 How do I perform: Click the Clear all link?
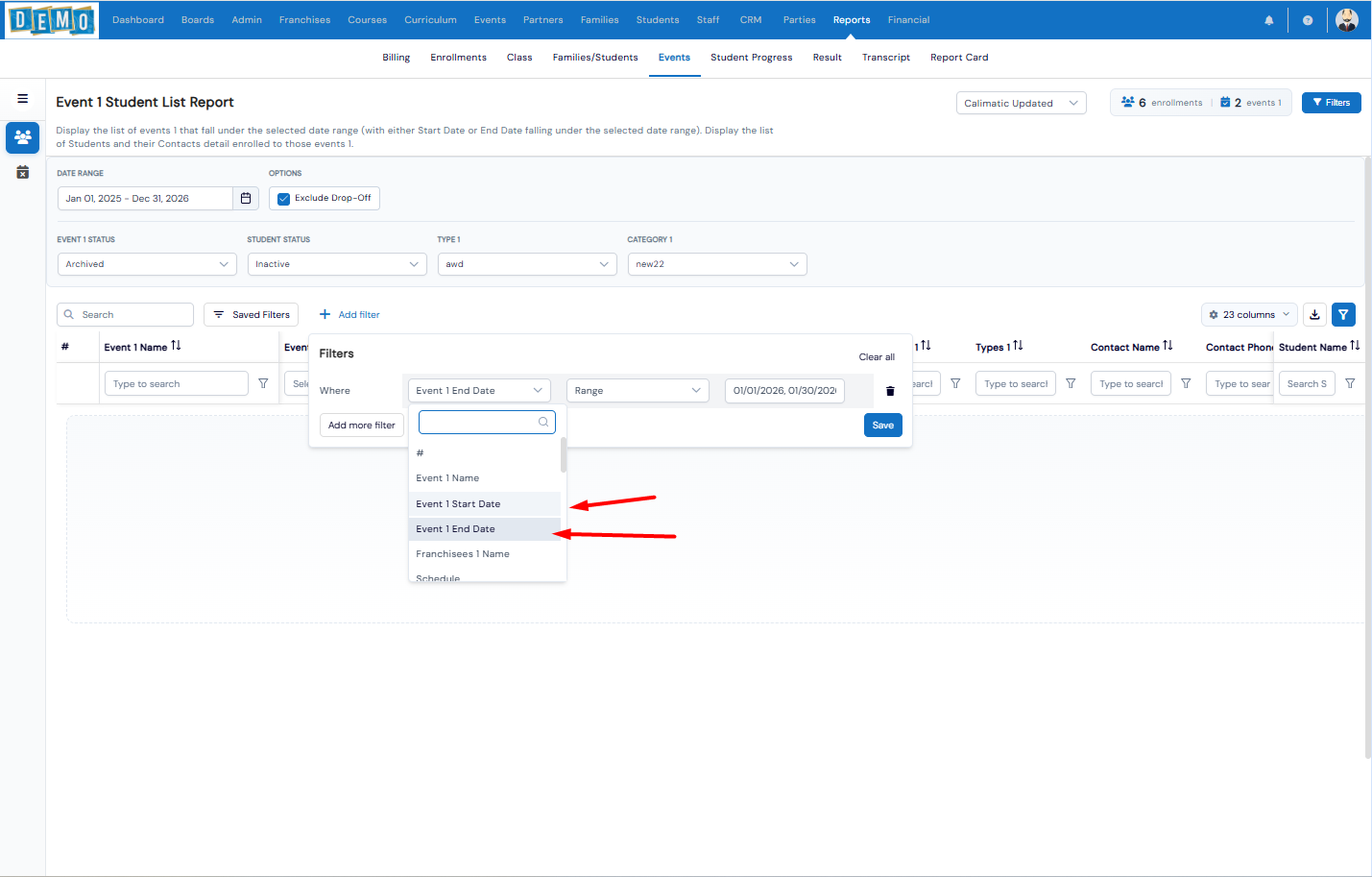876,357
